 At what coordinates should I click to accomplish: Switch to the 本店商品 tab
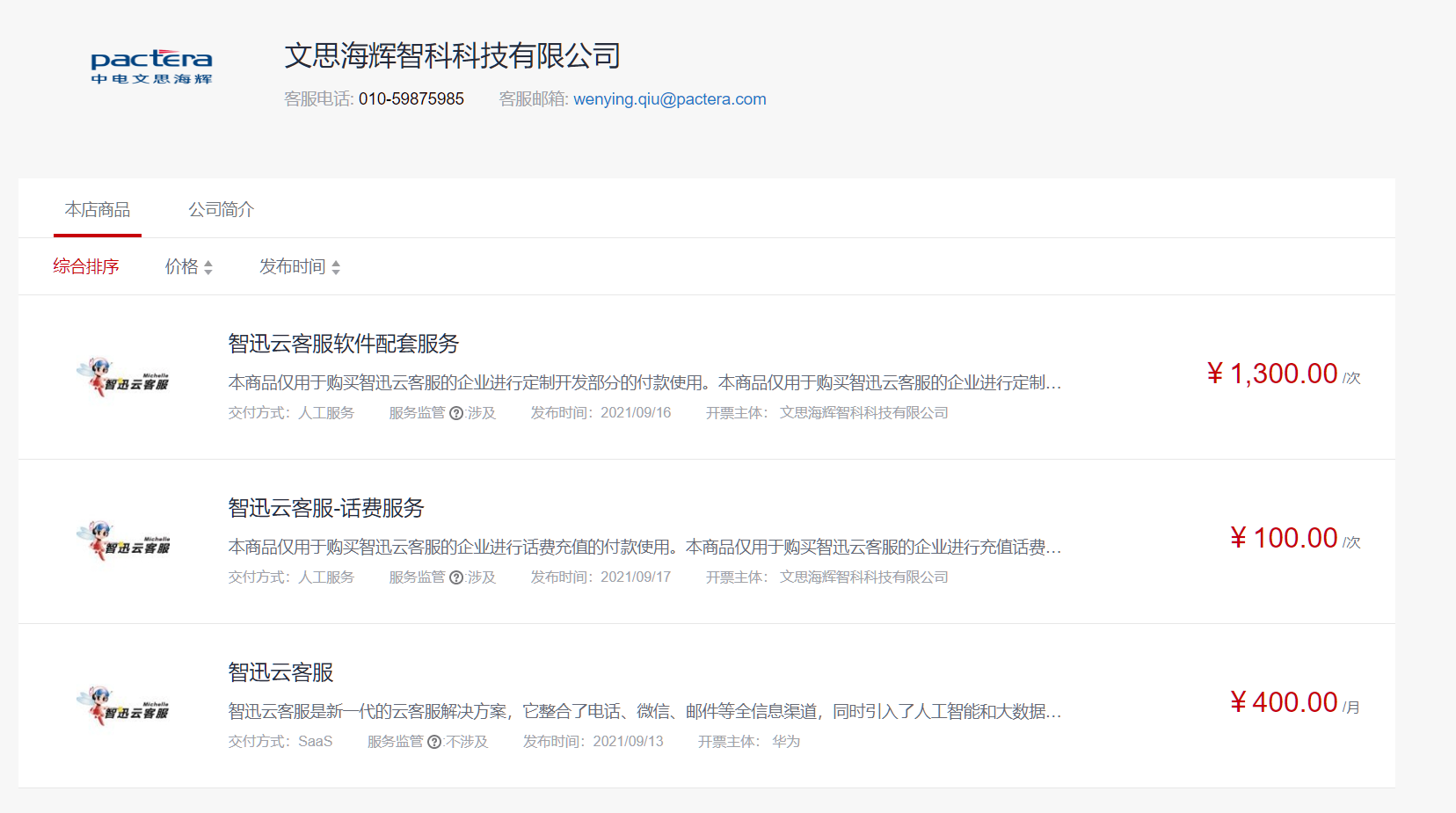(98, 209)
